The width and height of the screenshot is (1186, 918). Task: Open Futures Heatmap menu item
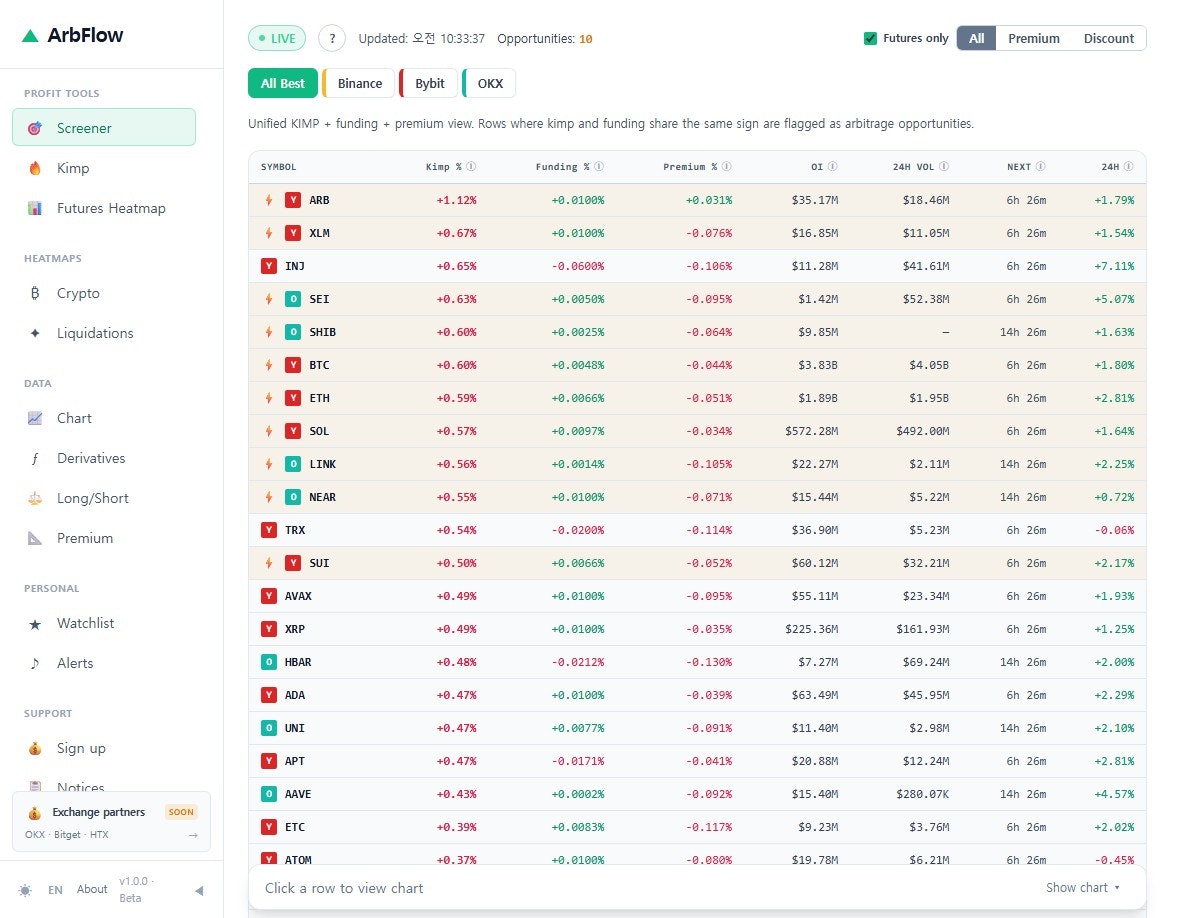104,208
